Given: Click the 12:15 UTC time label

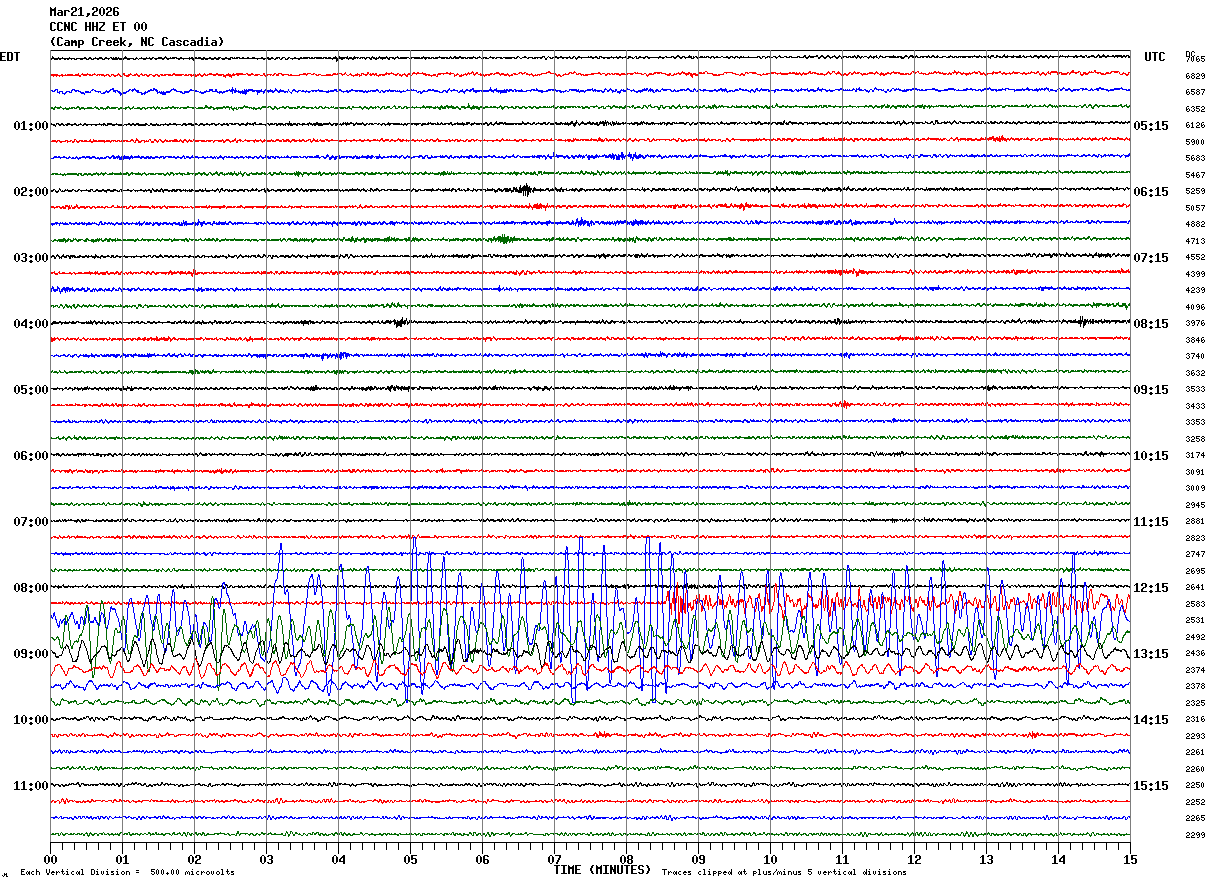Looking at the screenshot, I should (1150, 588).
